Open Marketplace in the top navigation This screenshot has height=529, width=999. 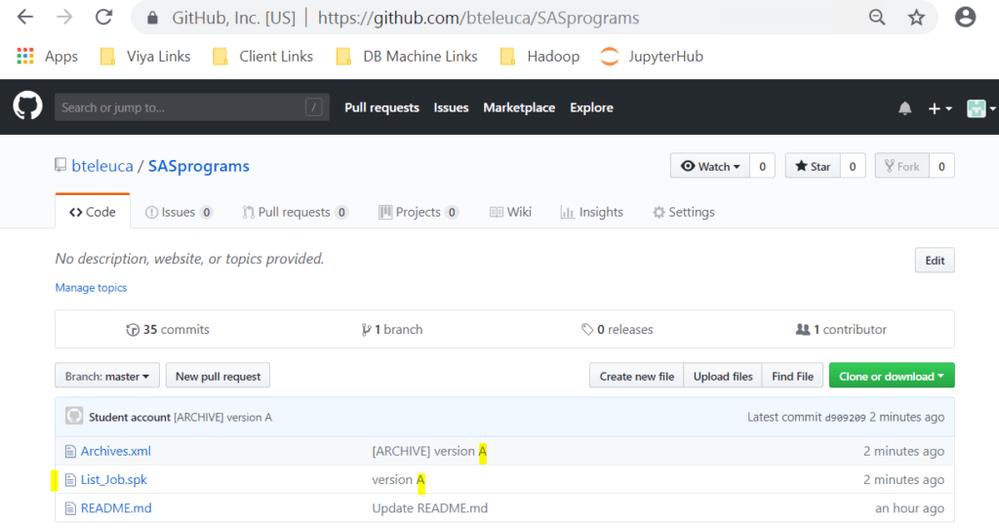point(519,108)
